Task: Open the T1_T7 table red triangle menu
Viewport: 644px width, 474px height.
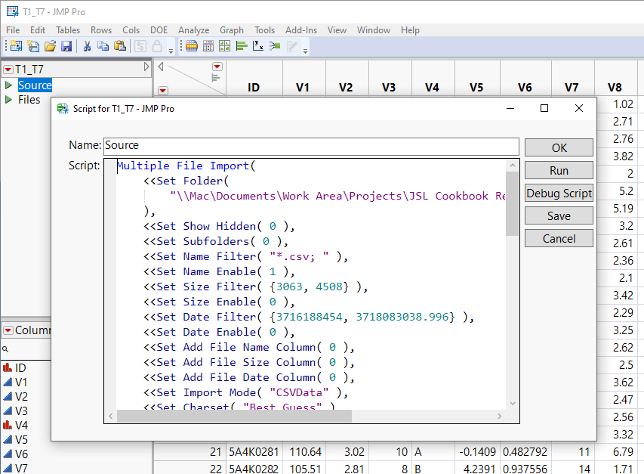Action: tap(8, 70)
